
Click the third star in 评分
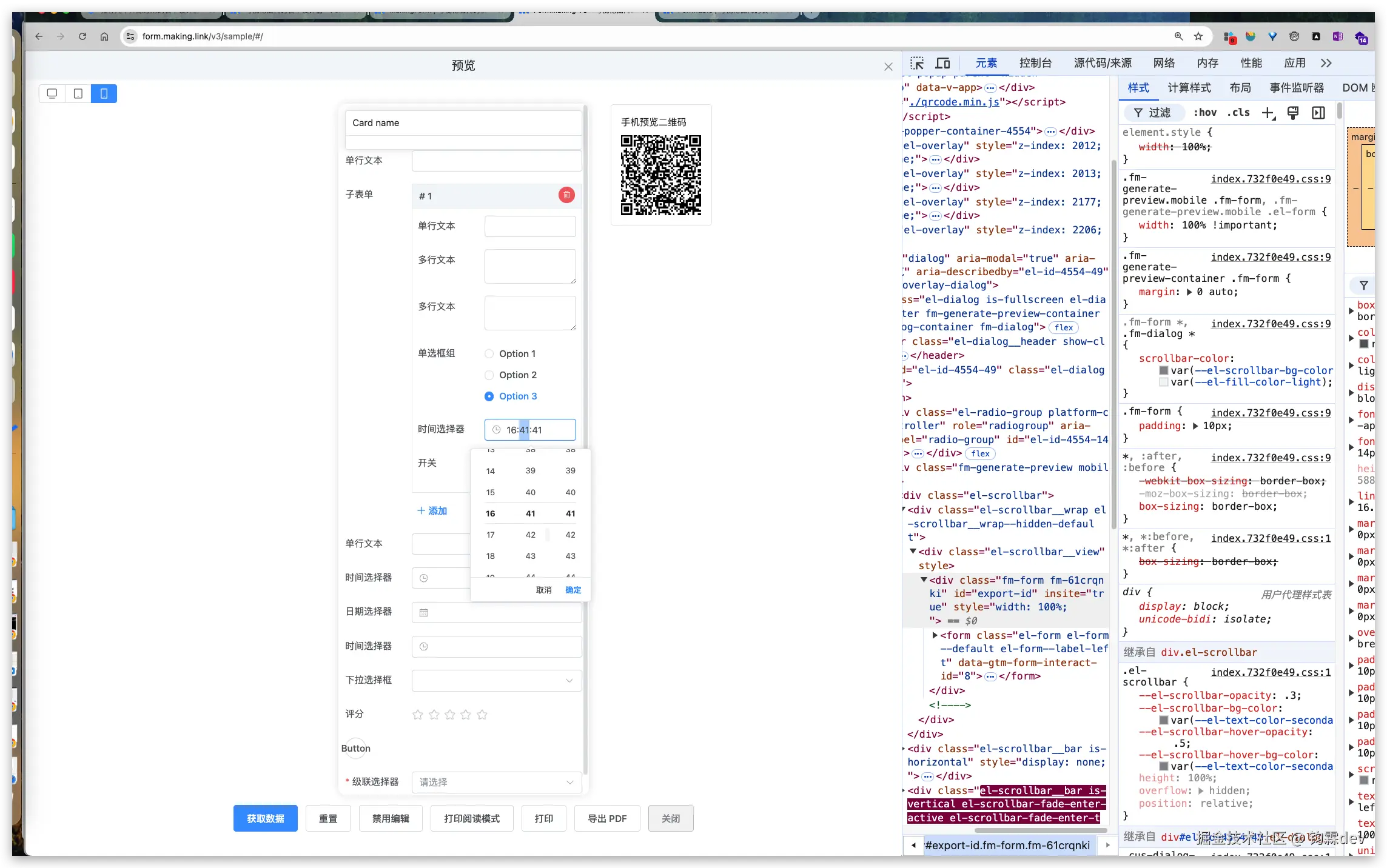pos(450,715)
